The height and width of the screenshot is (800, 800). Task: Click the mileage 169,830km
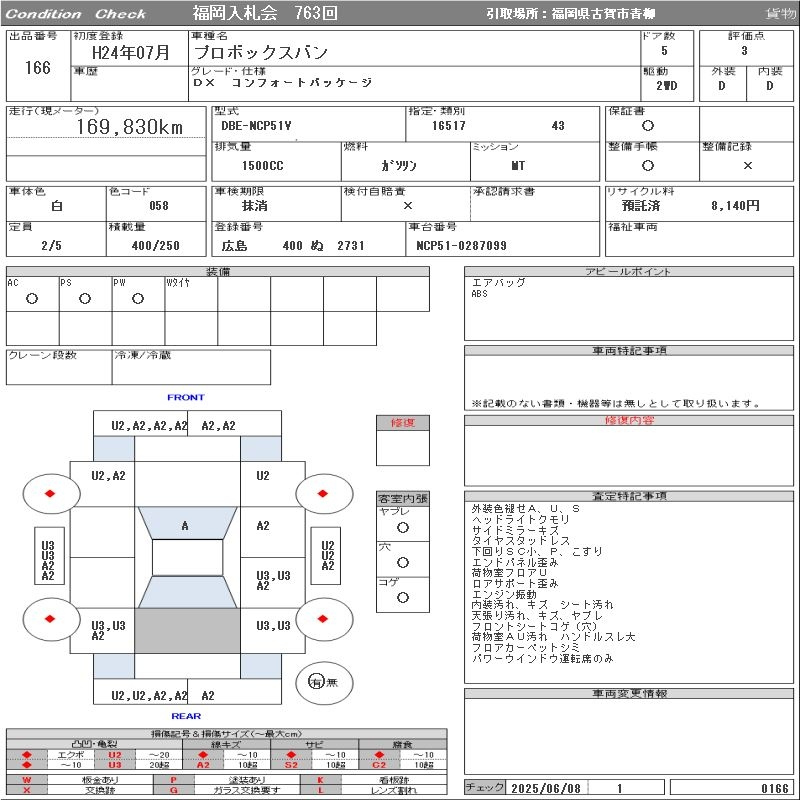pyautogui.click(x=130, y=127)
